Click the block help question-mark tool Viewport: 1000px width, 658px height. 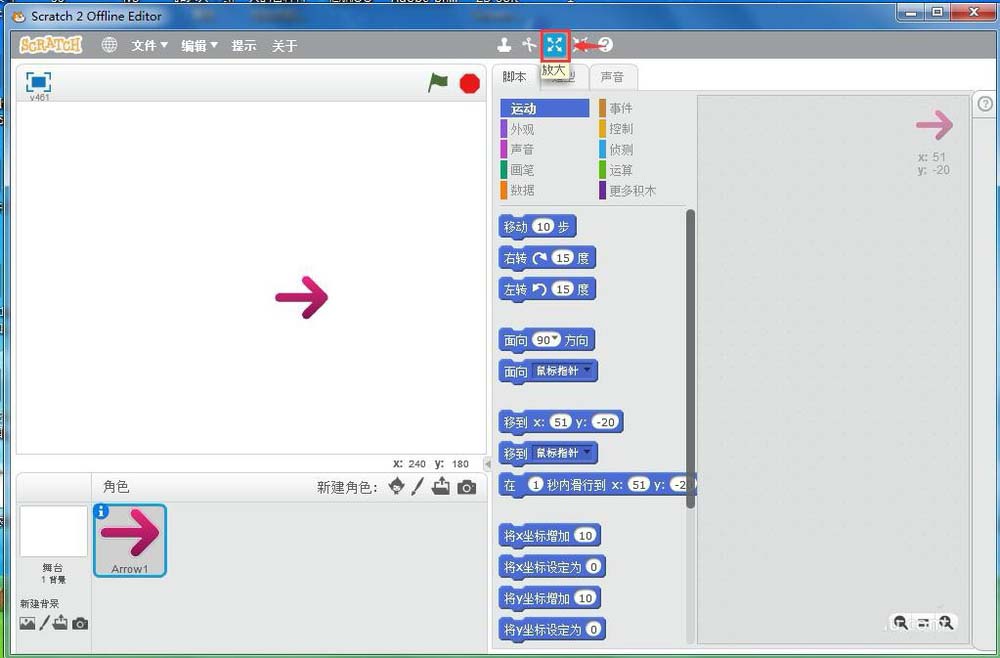pyautogui.click(x=606, y=45)
